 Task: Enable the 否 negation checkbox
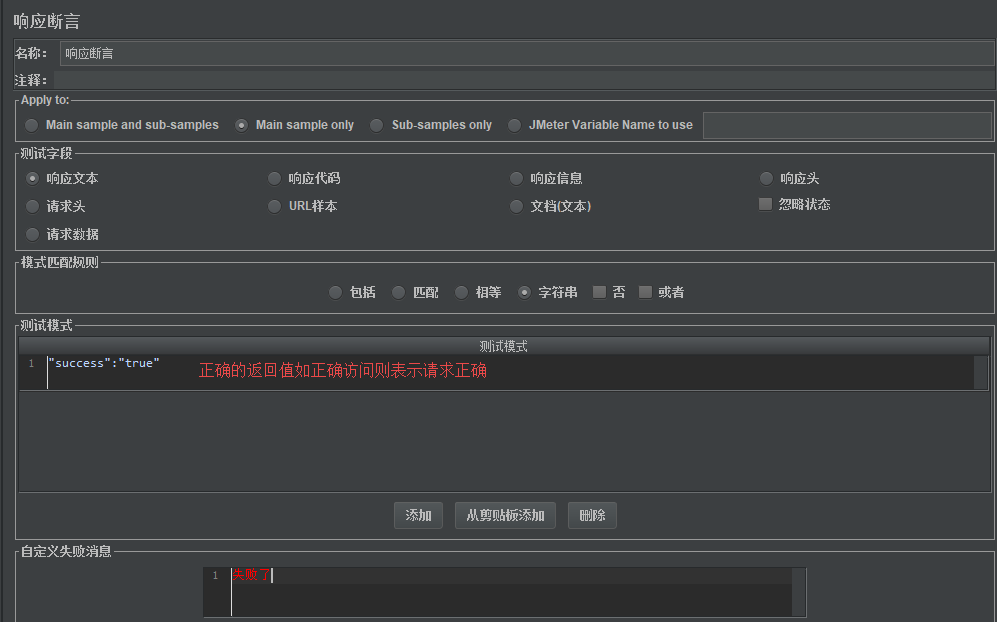tap(599, 292)
